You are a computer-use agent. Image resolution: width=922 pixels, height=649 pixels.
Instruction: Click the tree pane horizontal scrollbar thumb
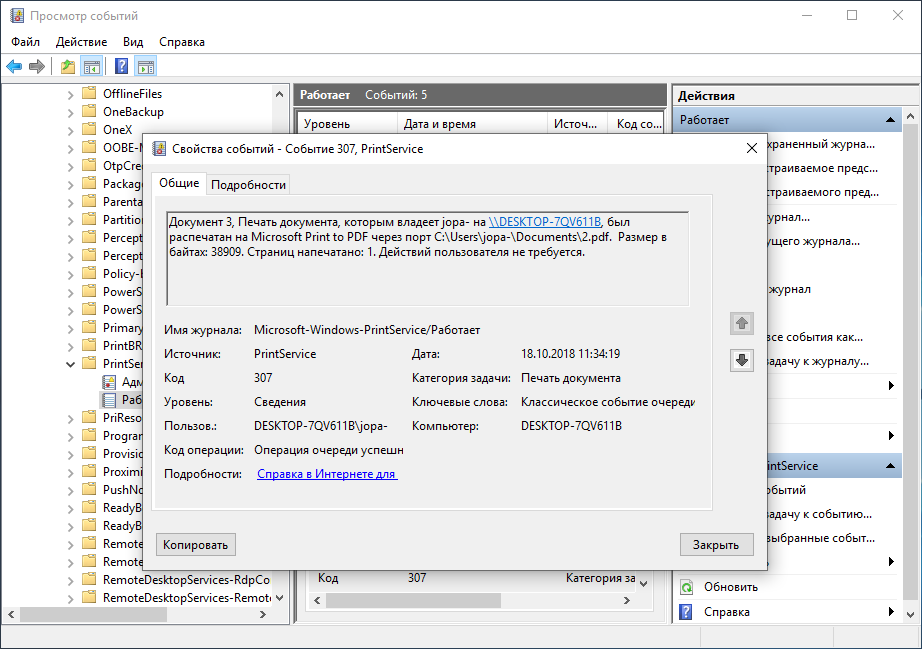pos(94,614)
